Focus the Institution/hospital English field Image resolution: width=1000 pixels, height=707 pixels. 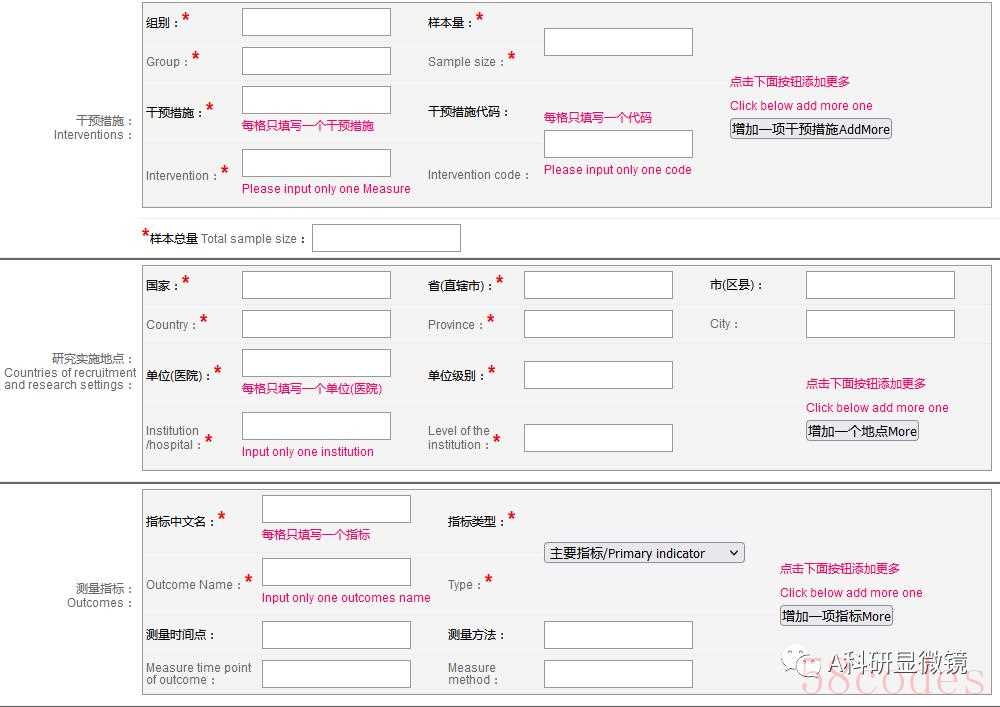tap(316, 426)
